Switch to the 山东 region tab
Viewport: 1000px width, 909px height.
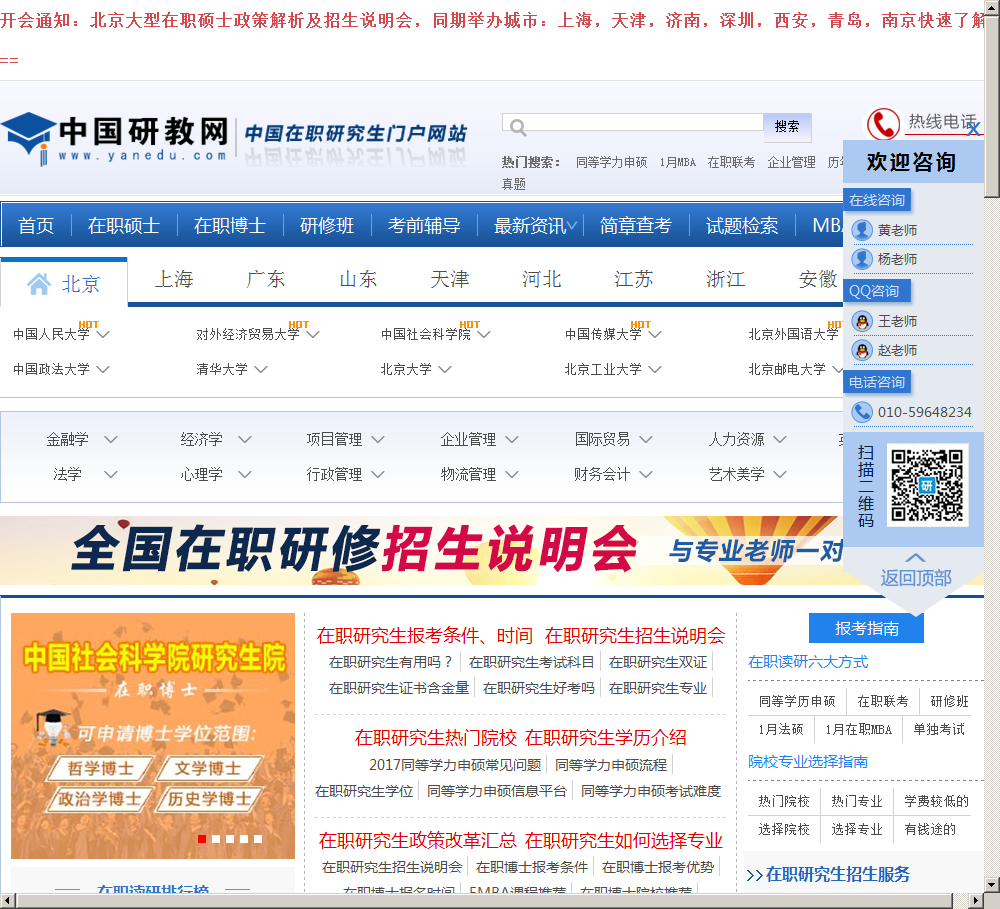point(358,279)
